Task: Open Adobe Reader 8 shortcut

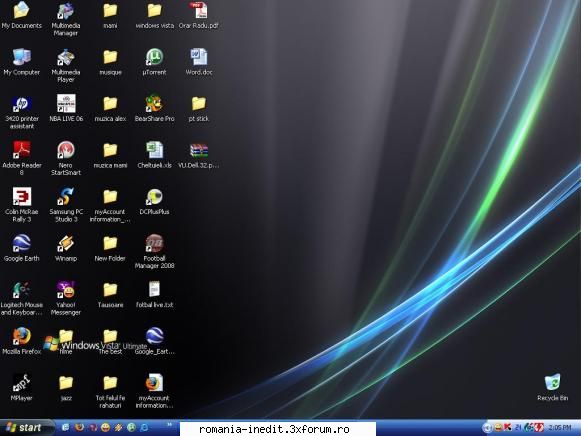Action: 21,159
